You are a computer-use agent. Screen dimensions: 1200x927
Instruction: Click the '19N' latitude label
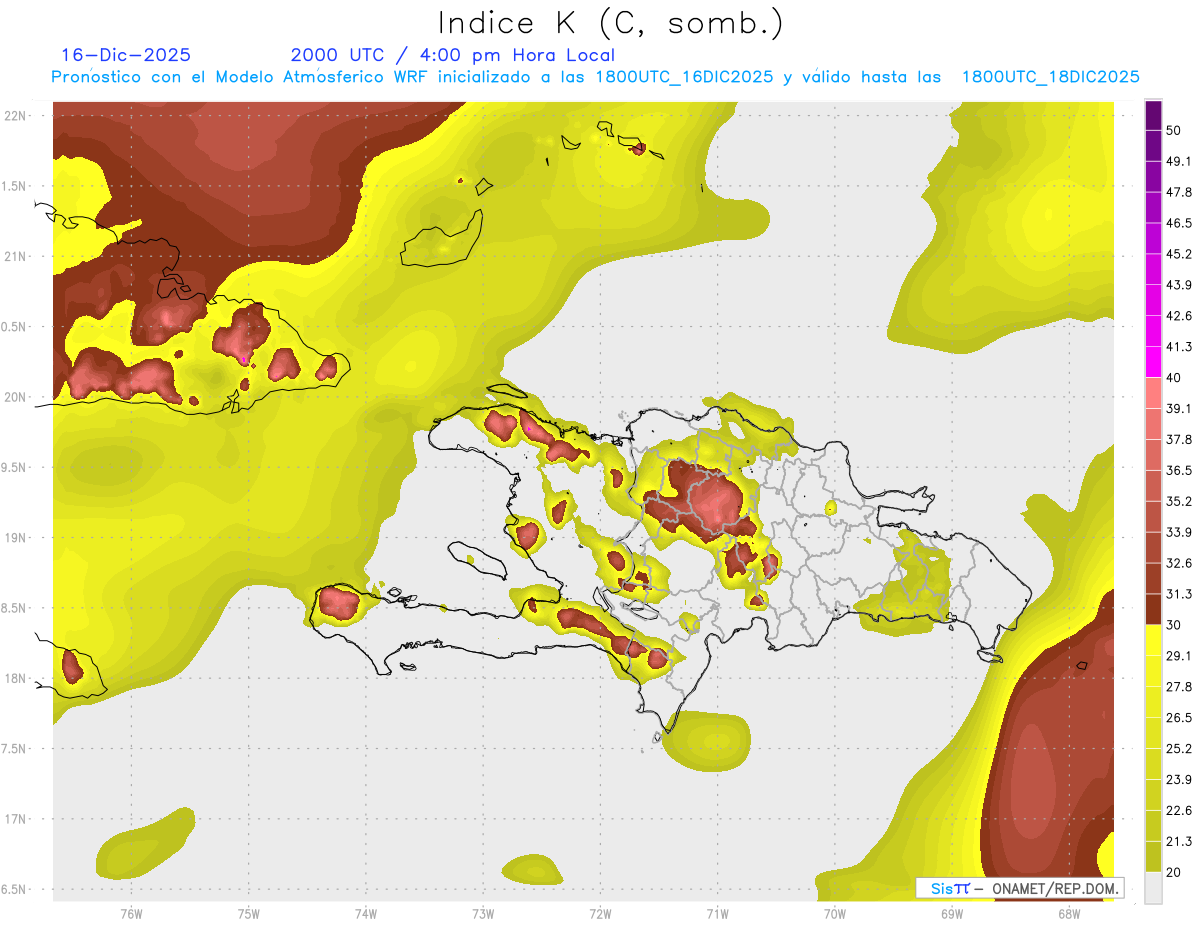coord(16,537)
